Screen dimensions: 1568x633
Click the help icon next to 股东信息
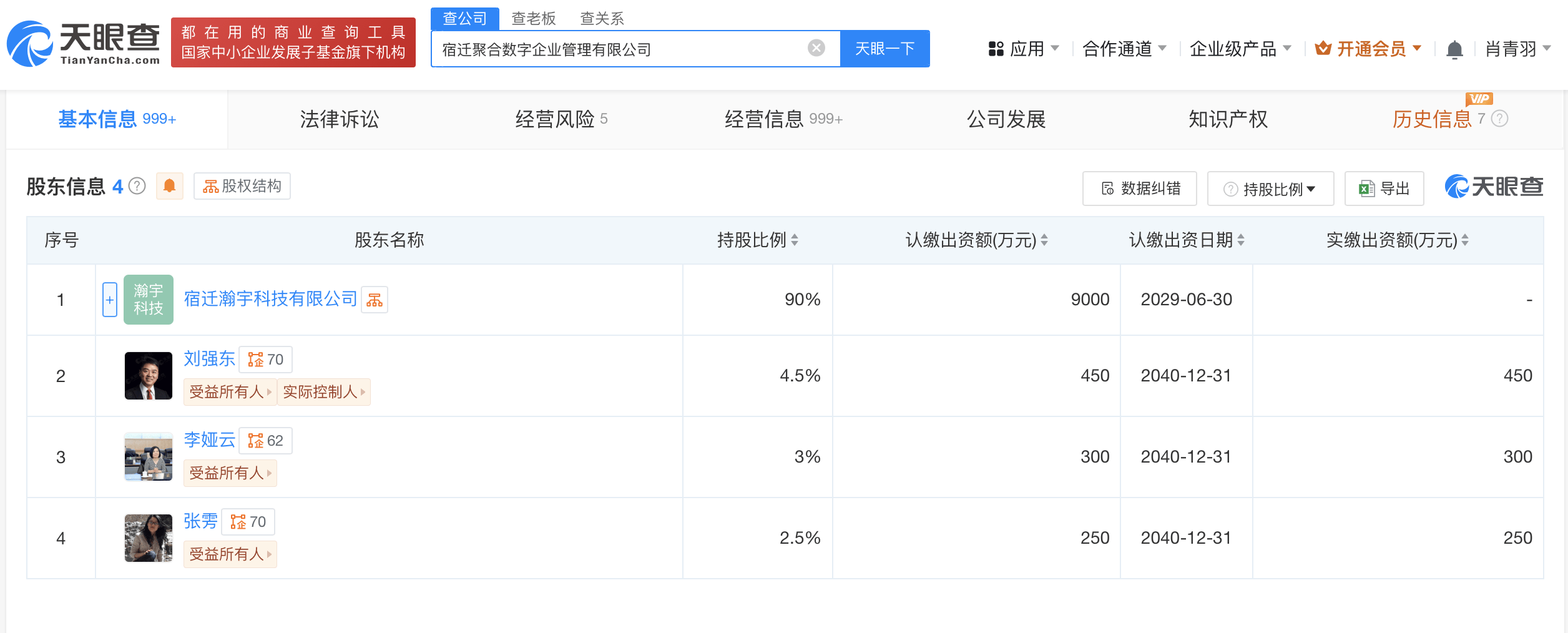pos(137,186)
